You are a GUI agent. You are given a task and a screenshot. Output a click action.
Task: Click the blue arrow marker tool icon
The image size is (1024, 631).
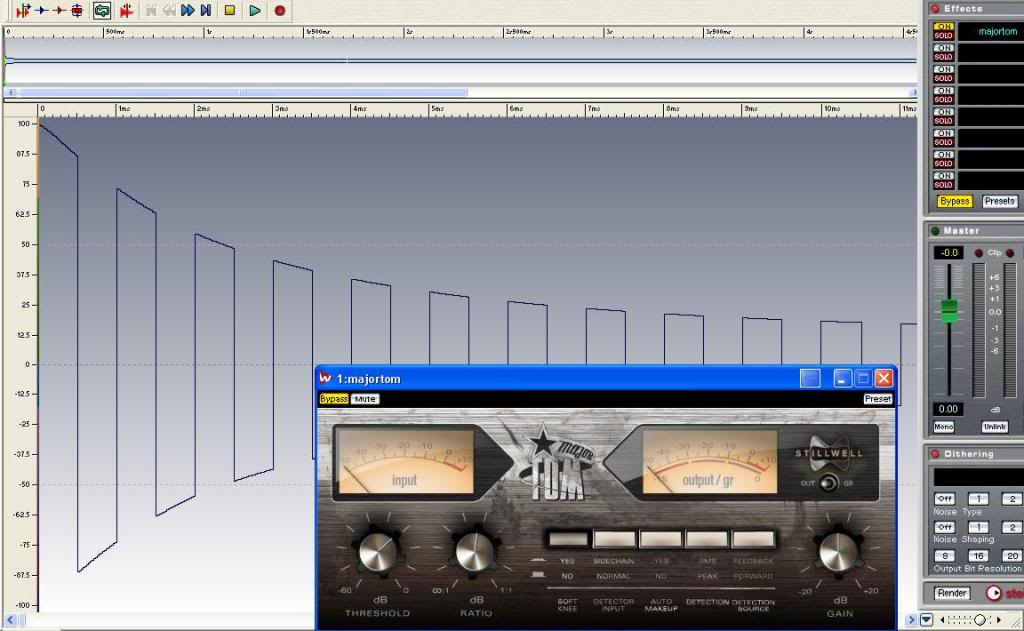pos(42,10)
